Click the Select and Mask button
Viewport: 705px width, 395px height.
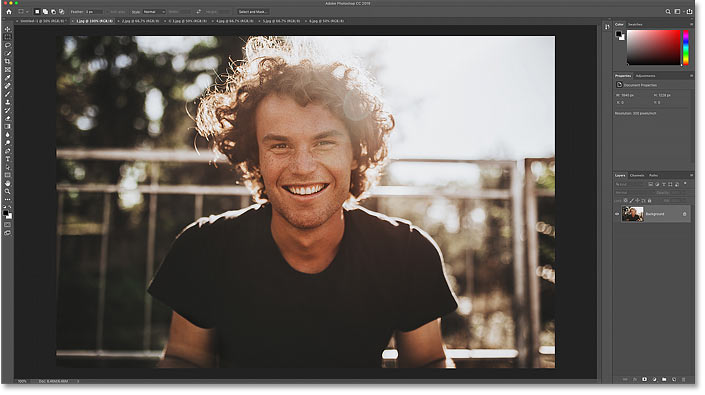point(253,12)
